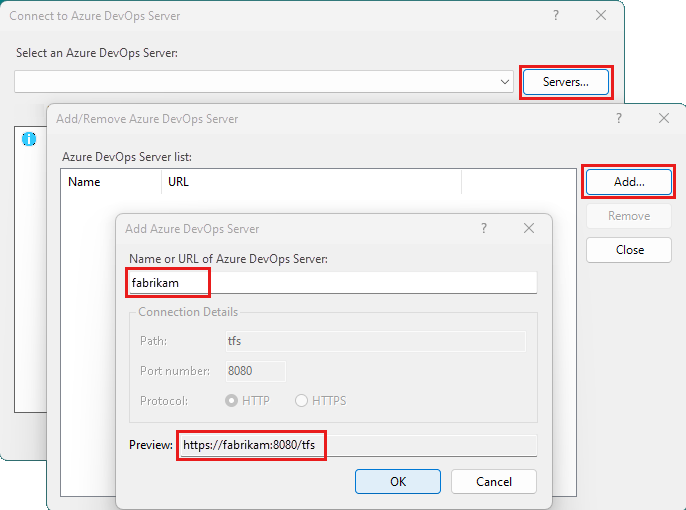
Task: Select the HTTPS protocol radio button
Action: tap(301, 401)
